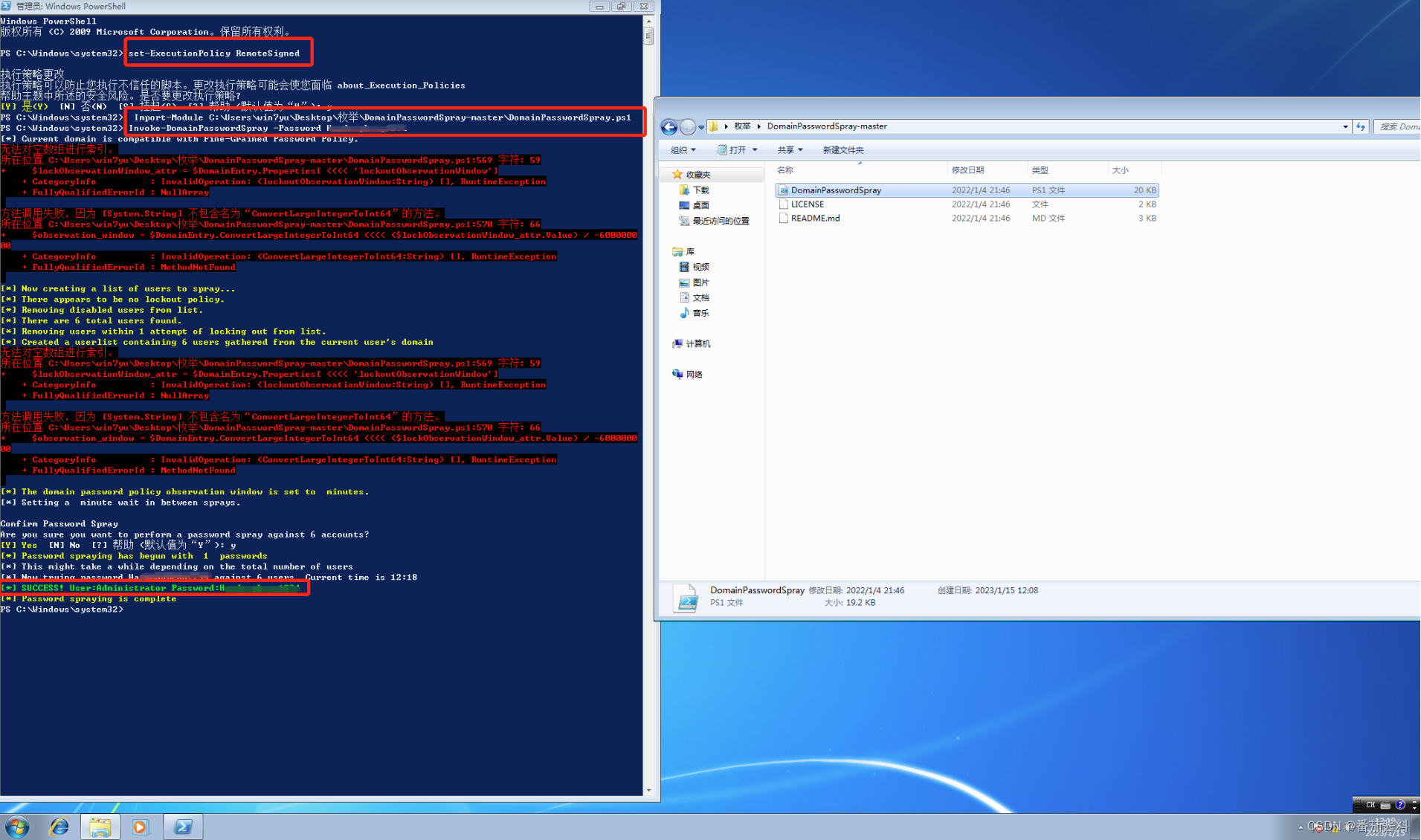Screen dimensions: 1421x840
Task: Click the CH input language indicator
Action: coord(1370,805)
